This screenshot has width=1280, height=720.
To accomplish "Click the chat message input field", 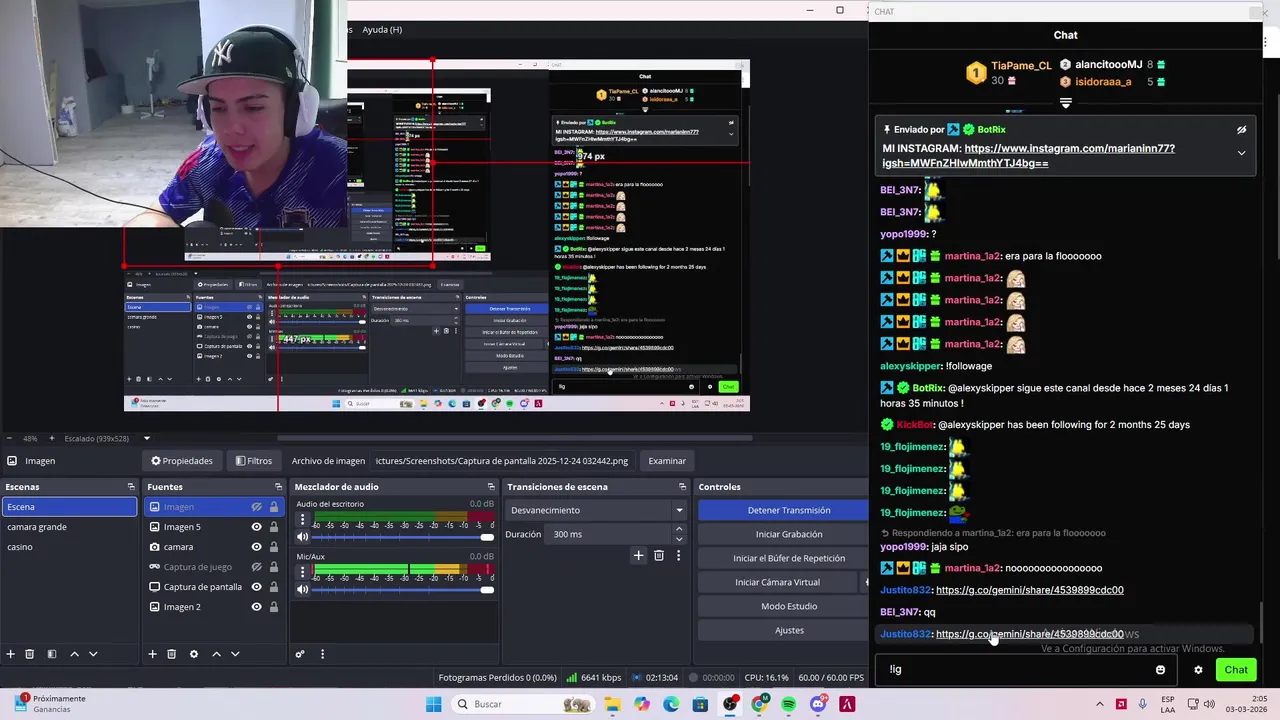I will point(1015,670).
